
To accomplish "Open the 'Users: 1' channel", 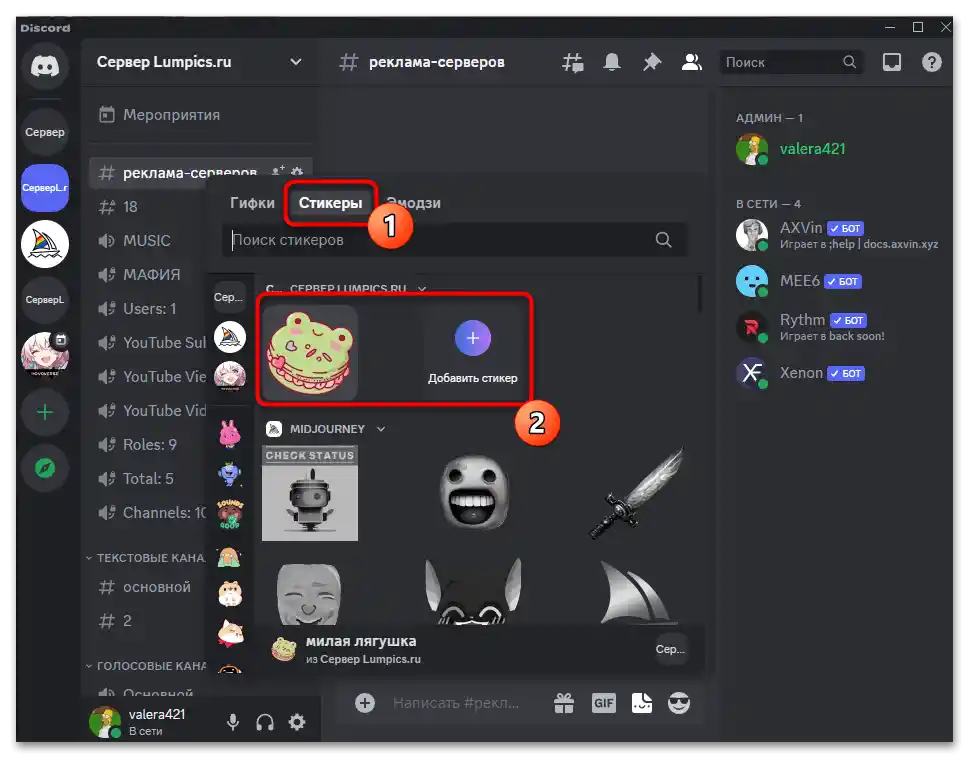I will click(148, 309).
